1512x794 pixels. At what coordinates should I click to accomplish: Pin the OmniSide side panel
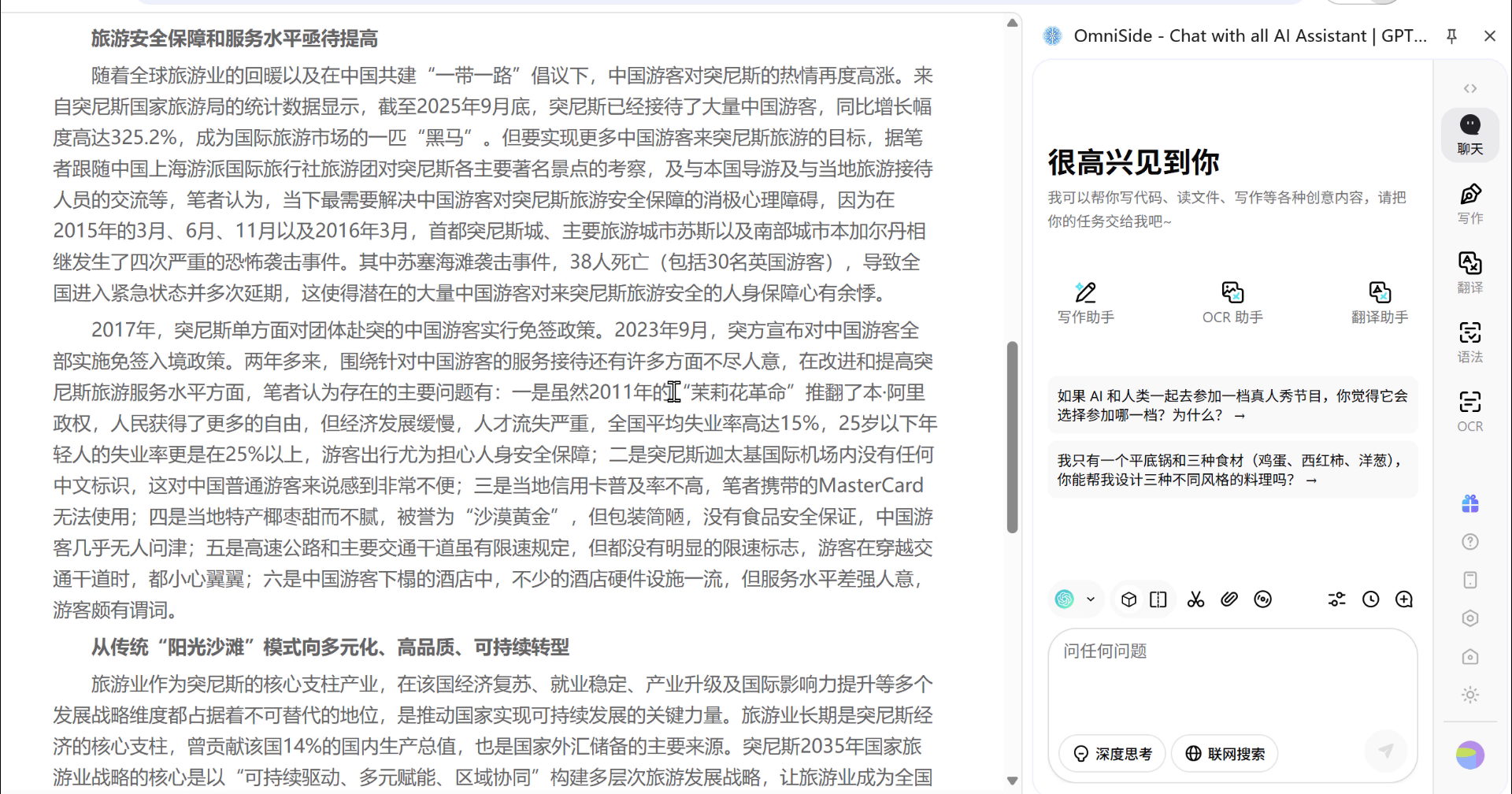coord(1451,36)
